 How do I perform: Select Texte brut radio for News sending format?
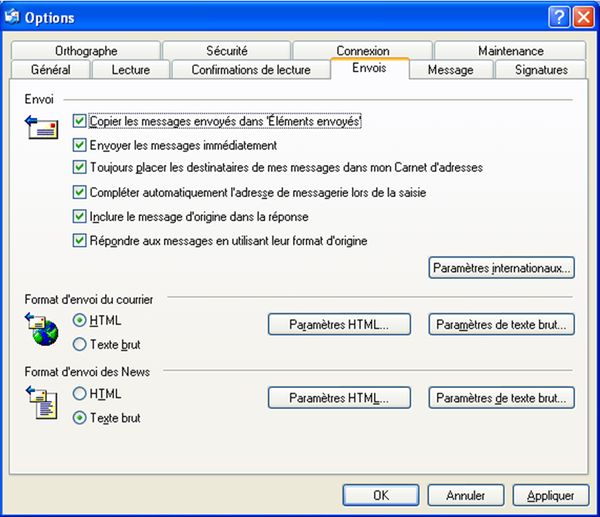tap(79, 418)
